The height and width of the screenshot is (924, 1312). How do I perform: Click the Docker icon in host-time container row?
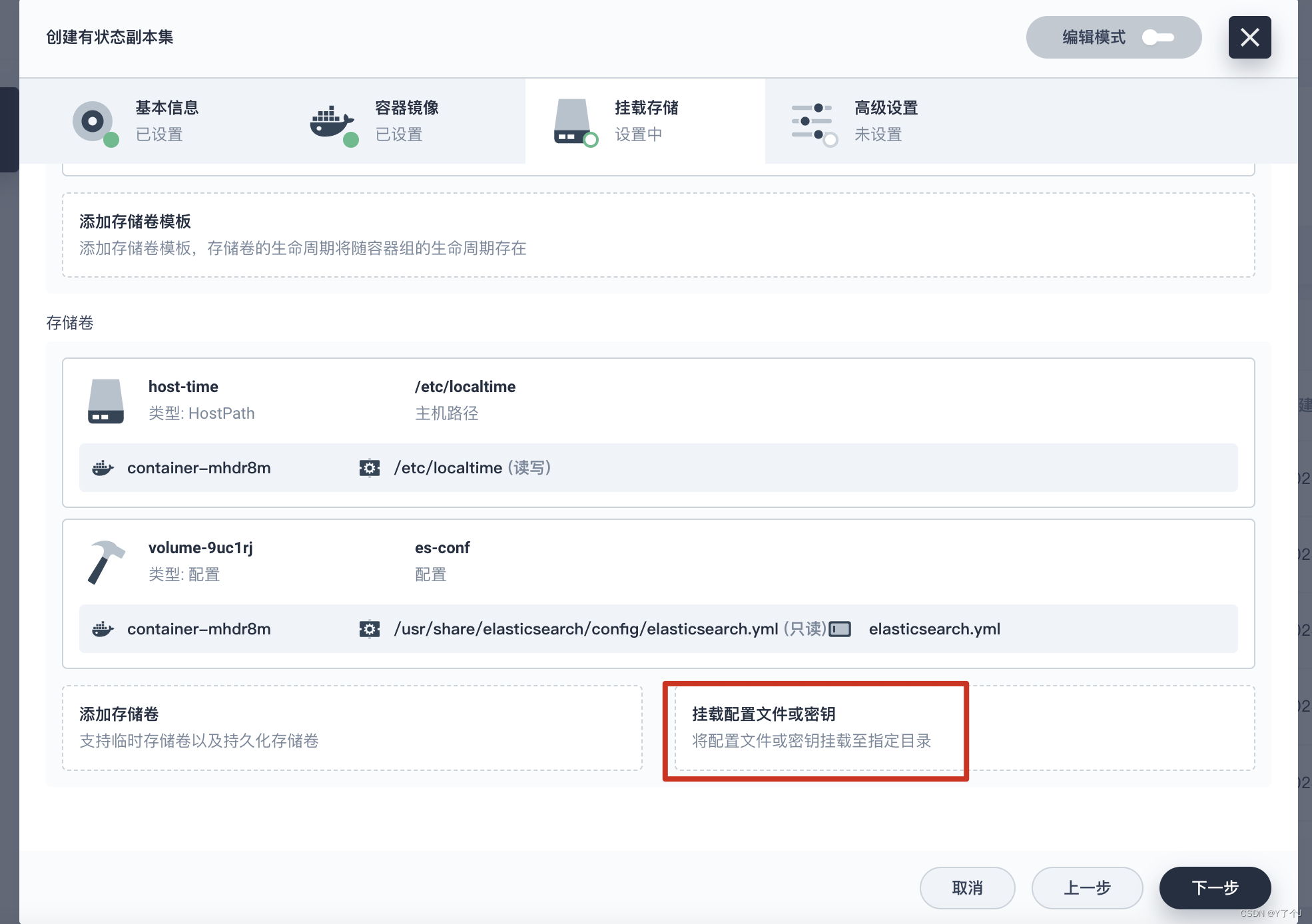tap(103, 468)
